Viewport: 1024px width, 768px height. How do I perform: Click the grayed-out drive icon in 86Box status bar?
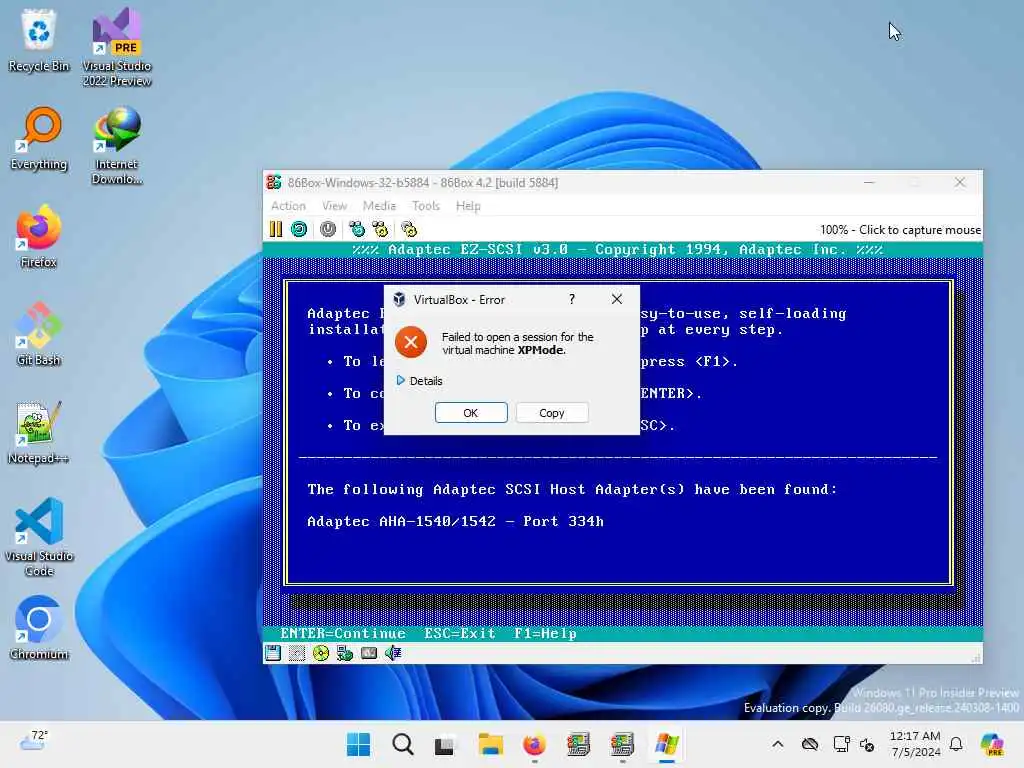click(296, 653)
